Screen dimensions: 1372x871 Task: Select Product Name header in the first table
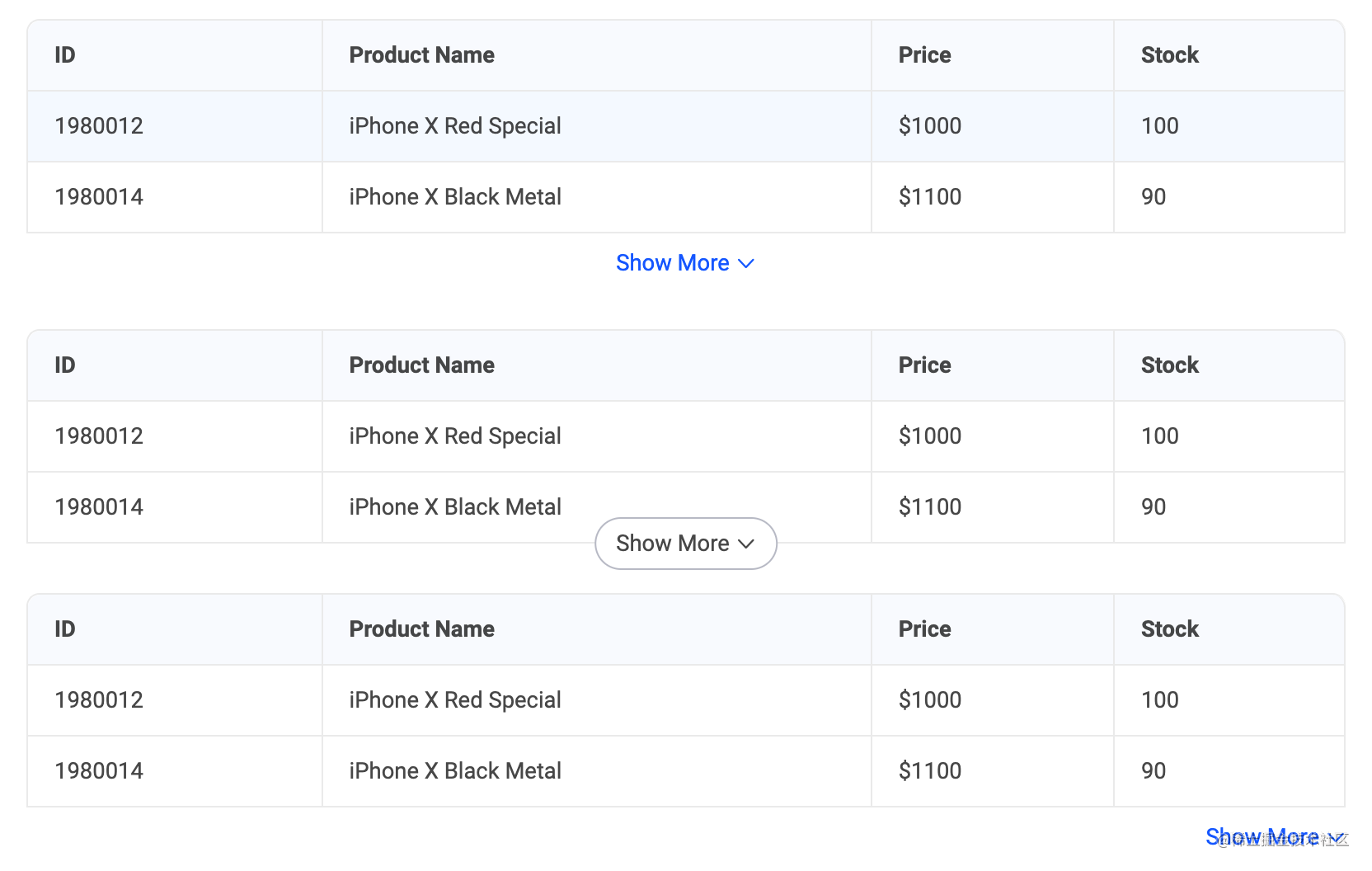click(422, 55)
